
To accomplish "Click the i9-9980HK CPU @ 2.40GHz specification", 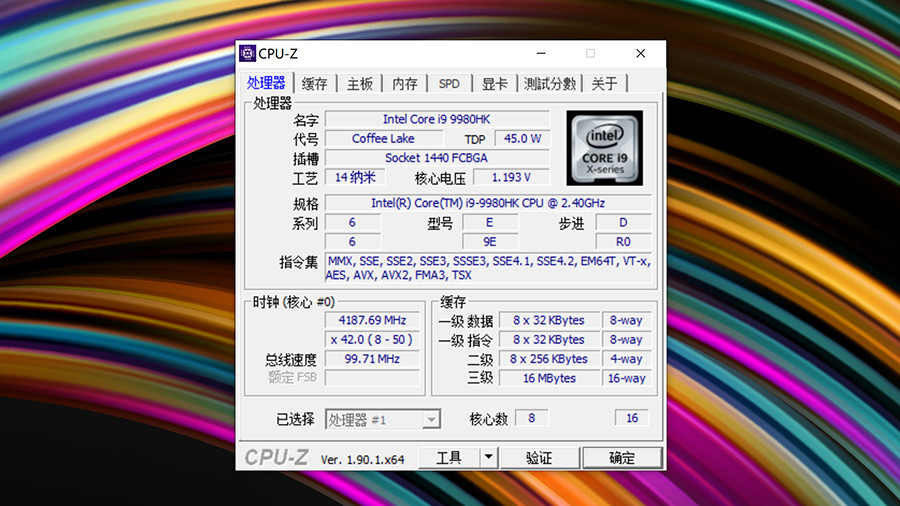I will tap(488, 203).
